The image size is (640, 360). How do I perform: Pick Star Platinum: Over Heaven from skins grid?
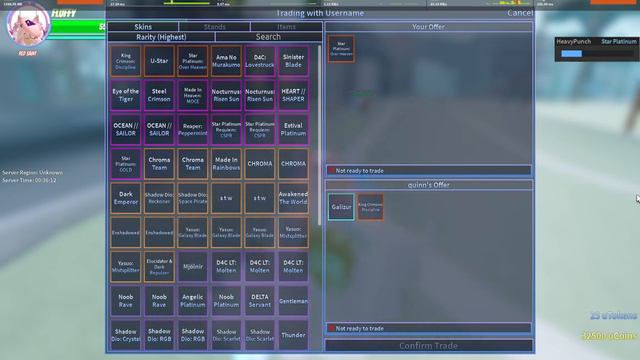[193, 61]
